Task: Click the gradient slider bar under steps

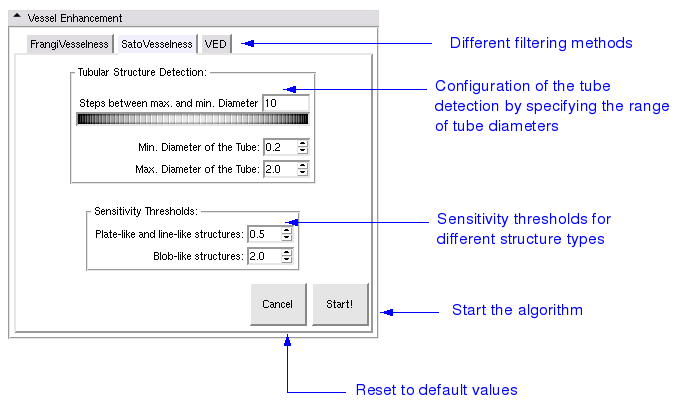Action: click(x=192, y=120)
